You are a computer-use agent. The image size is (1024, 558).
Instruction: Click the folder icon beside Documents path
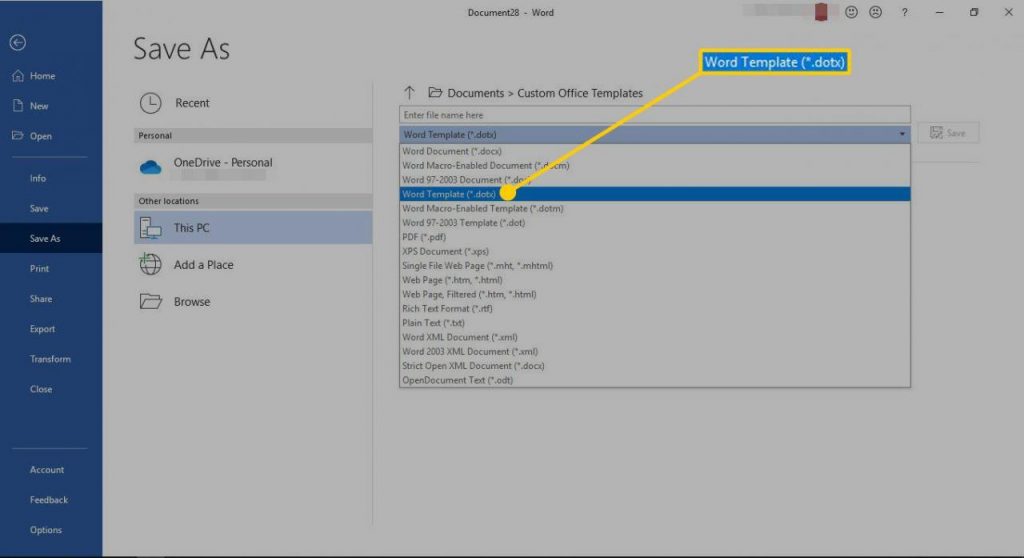point(435,92)
